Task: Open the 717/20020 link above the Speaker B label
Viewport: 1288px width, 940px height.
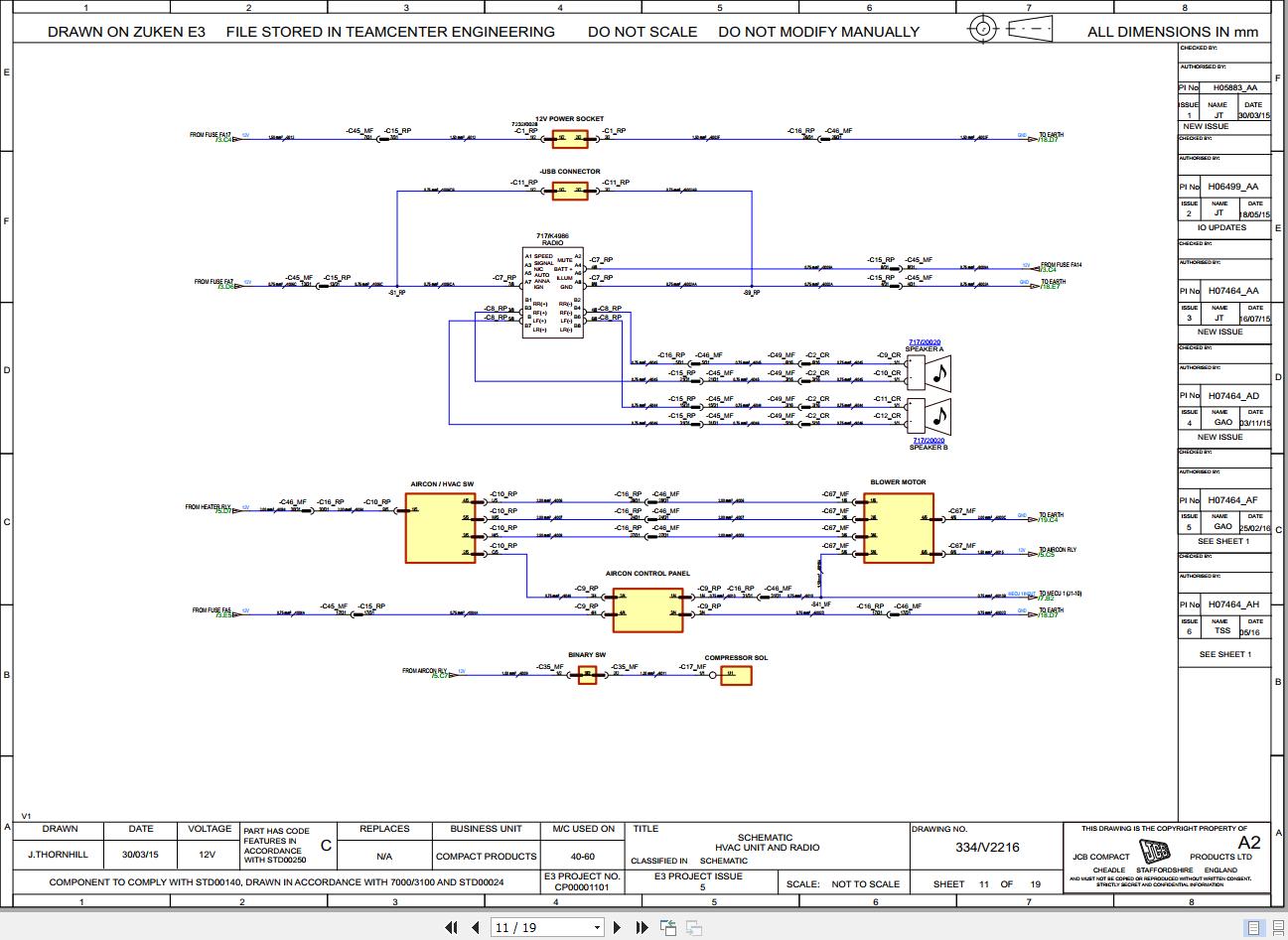Action: [929, 440]
